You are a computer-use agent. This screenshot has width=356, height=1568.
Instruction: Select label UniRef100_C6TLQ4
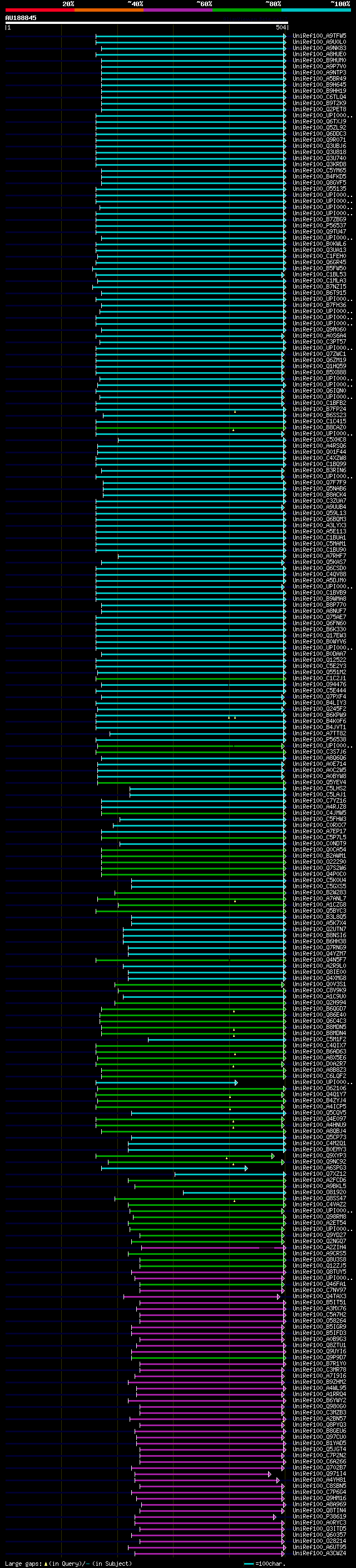pos(319,97)
